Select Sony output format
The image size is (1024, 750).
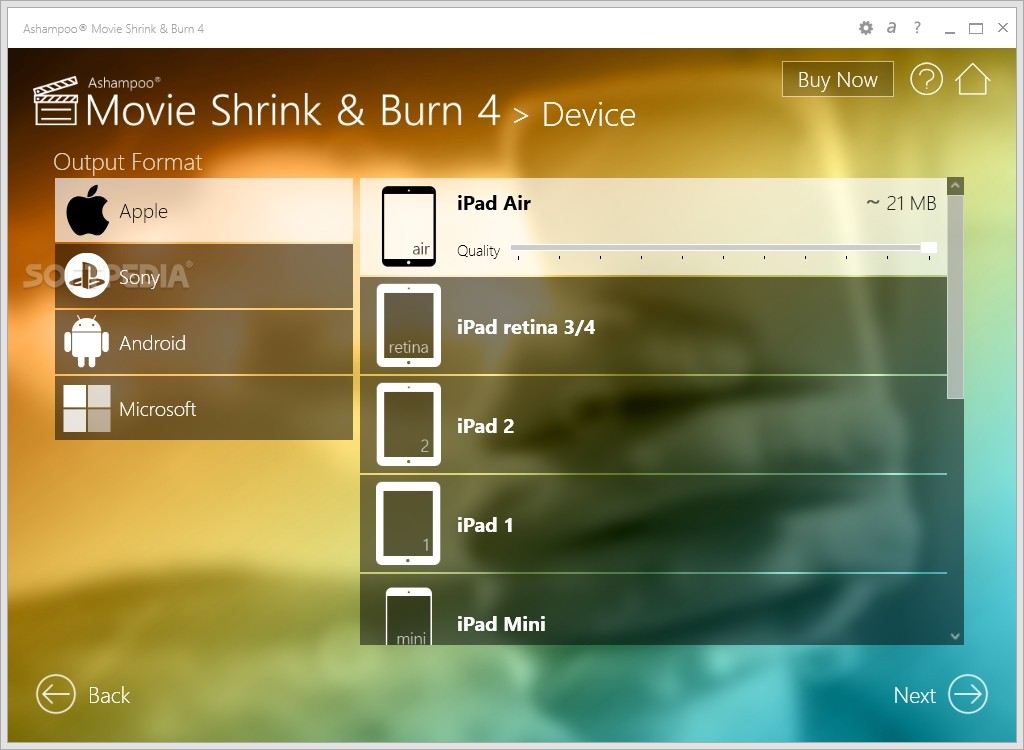(x=204, y=276)
